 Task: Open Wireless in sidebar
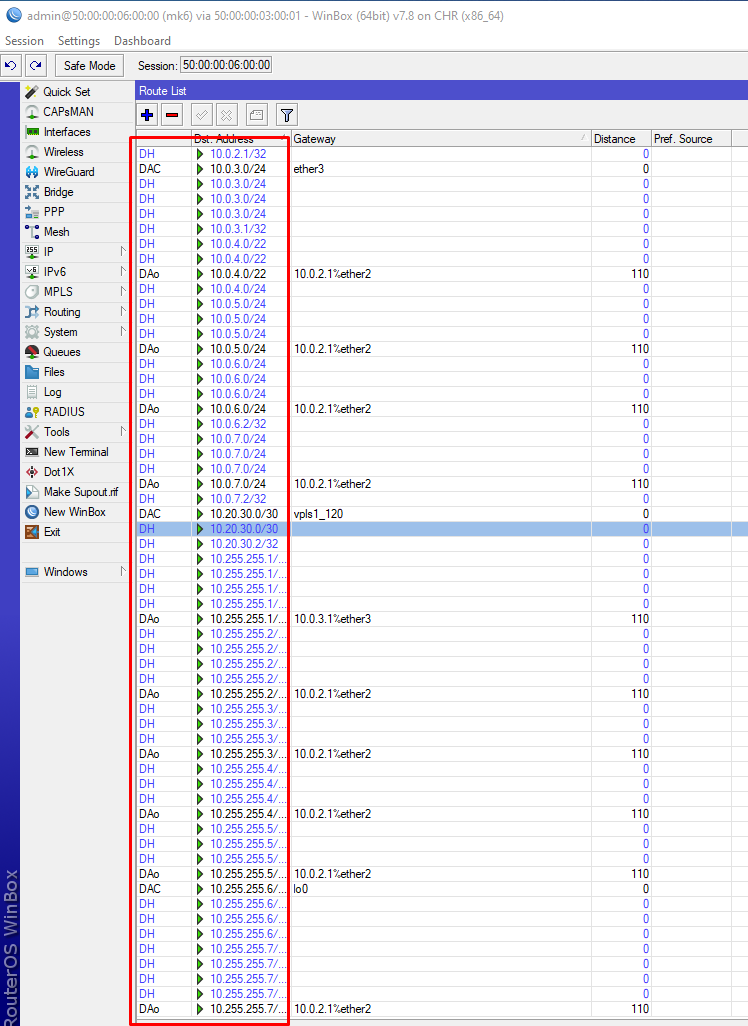point(75,152)
